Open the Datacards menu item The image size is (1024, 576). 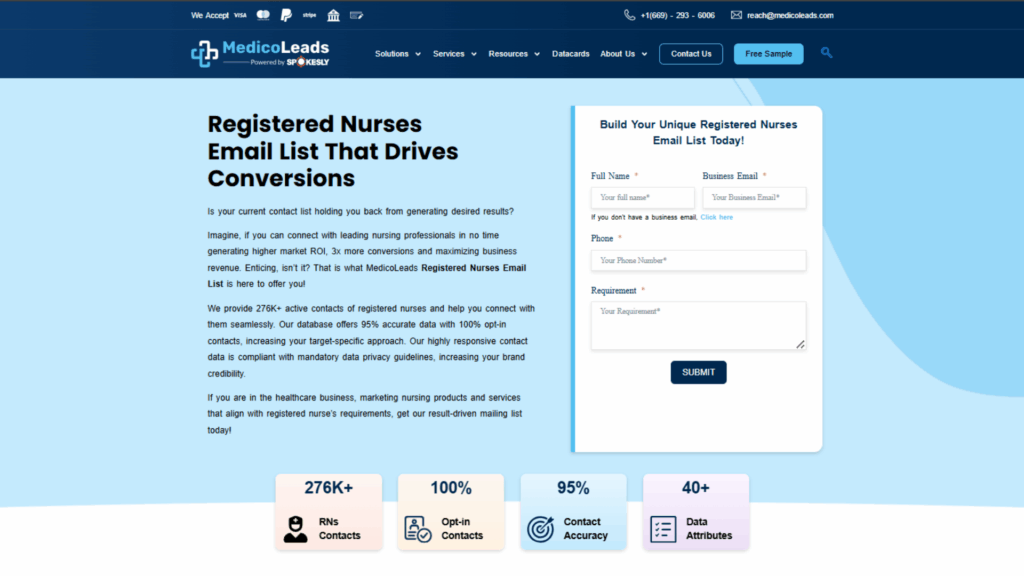[571, 54]
